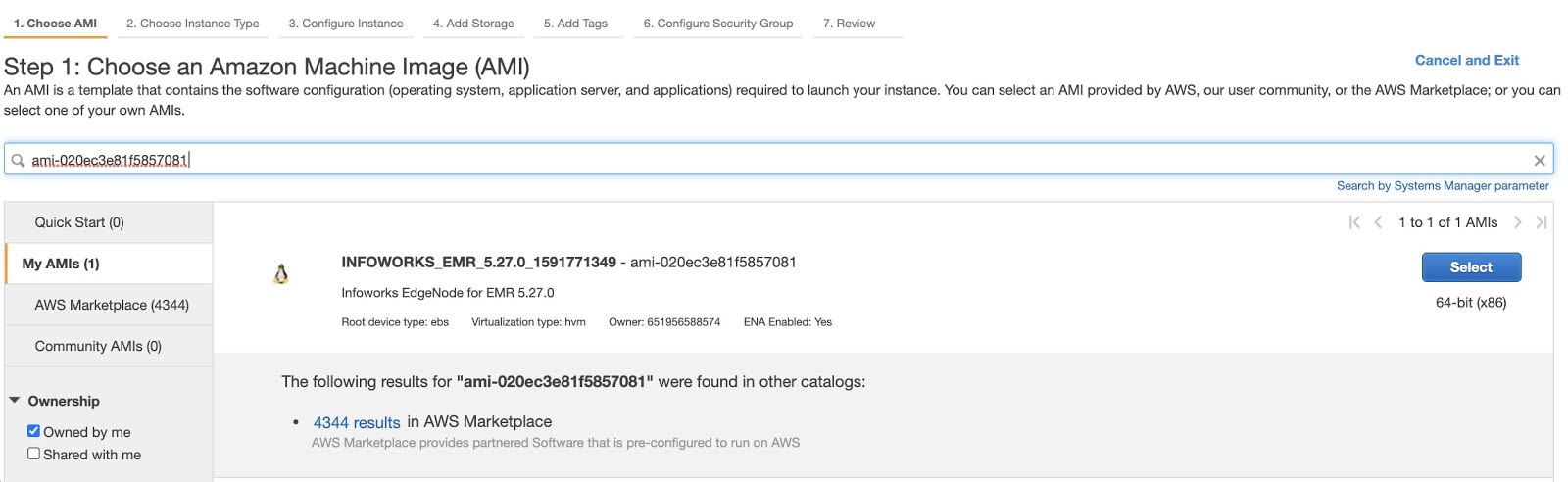Click the search magnifier icon

[18, 160]
